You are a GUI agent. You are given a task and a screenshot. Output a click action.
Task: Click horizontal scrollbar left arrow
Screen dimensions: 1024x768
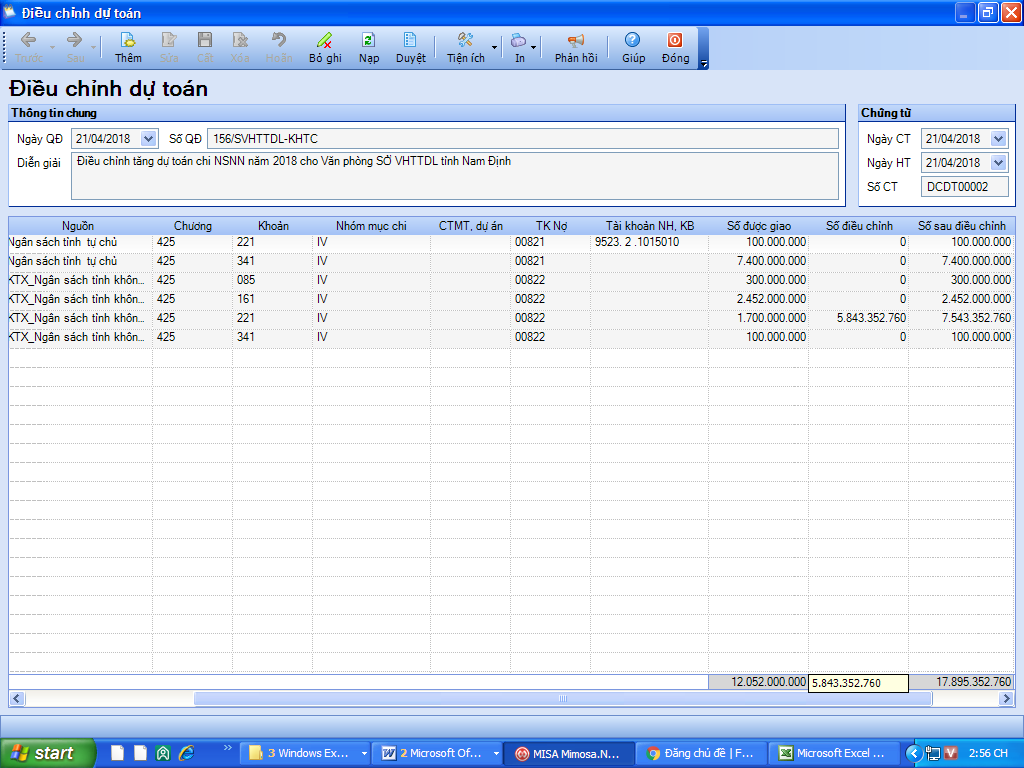tap(17, 699)
